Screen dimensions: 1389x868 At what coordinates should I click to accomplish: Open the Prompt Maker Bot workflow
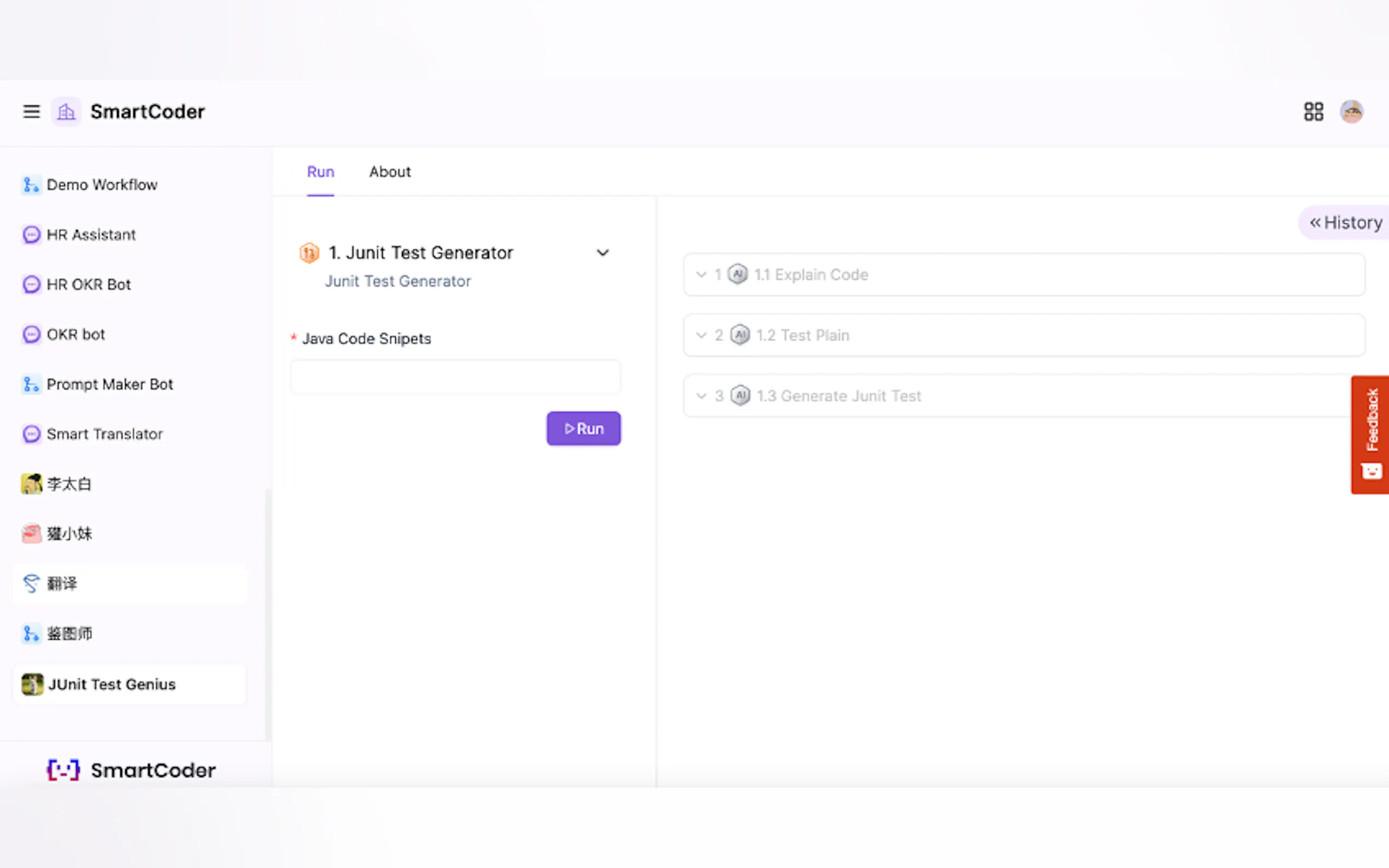109,384
